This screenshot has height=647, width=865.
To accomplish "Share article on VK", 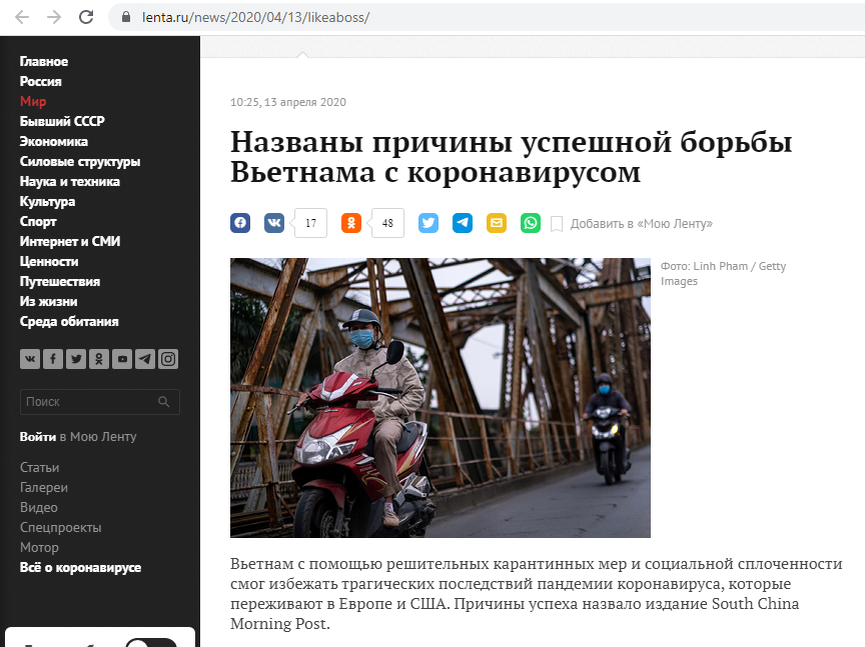I will [274, 223].
